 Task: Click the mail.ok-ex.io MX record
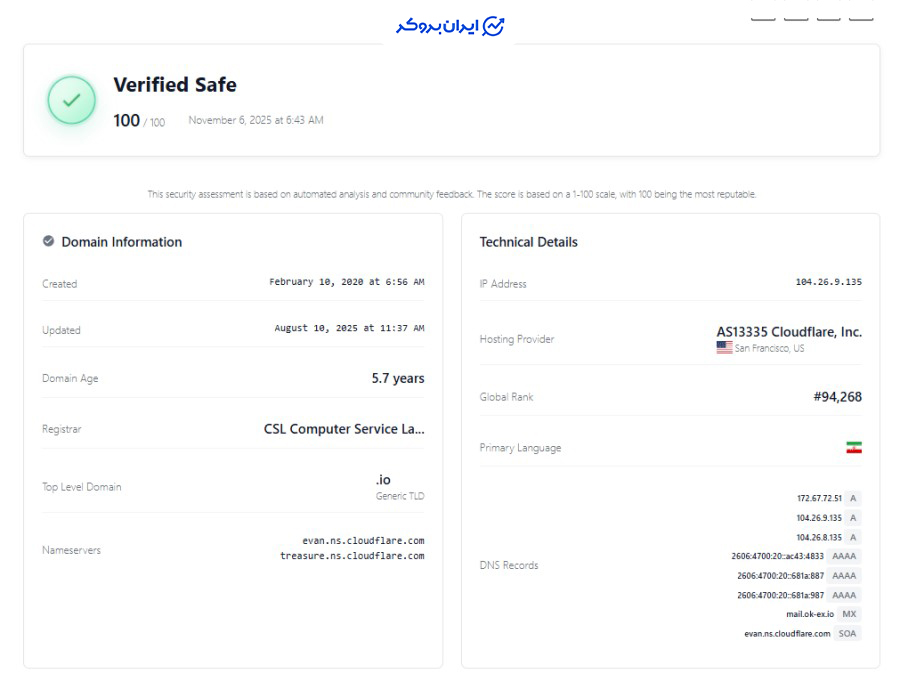[x=809, y=614]
